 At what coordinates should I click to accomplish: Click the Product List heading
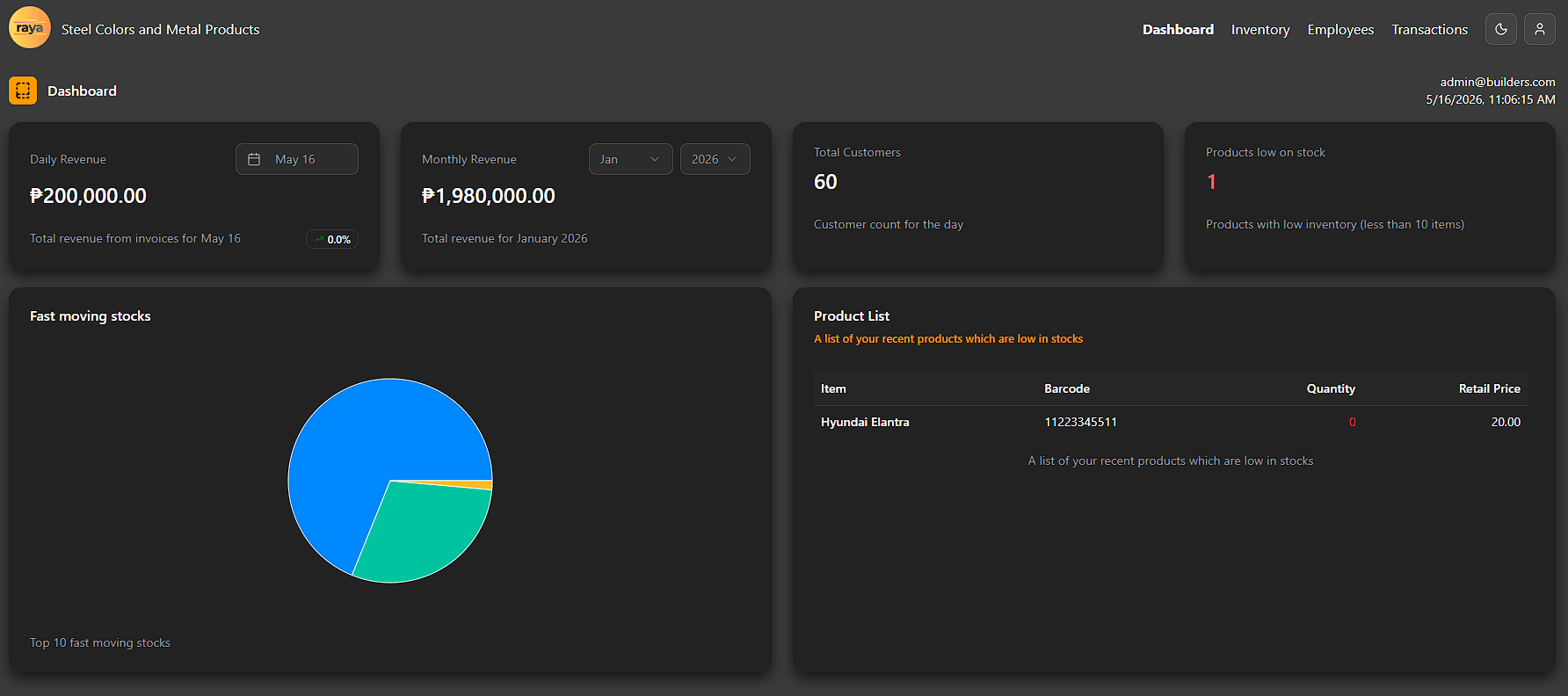(x=852, y=315)
